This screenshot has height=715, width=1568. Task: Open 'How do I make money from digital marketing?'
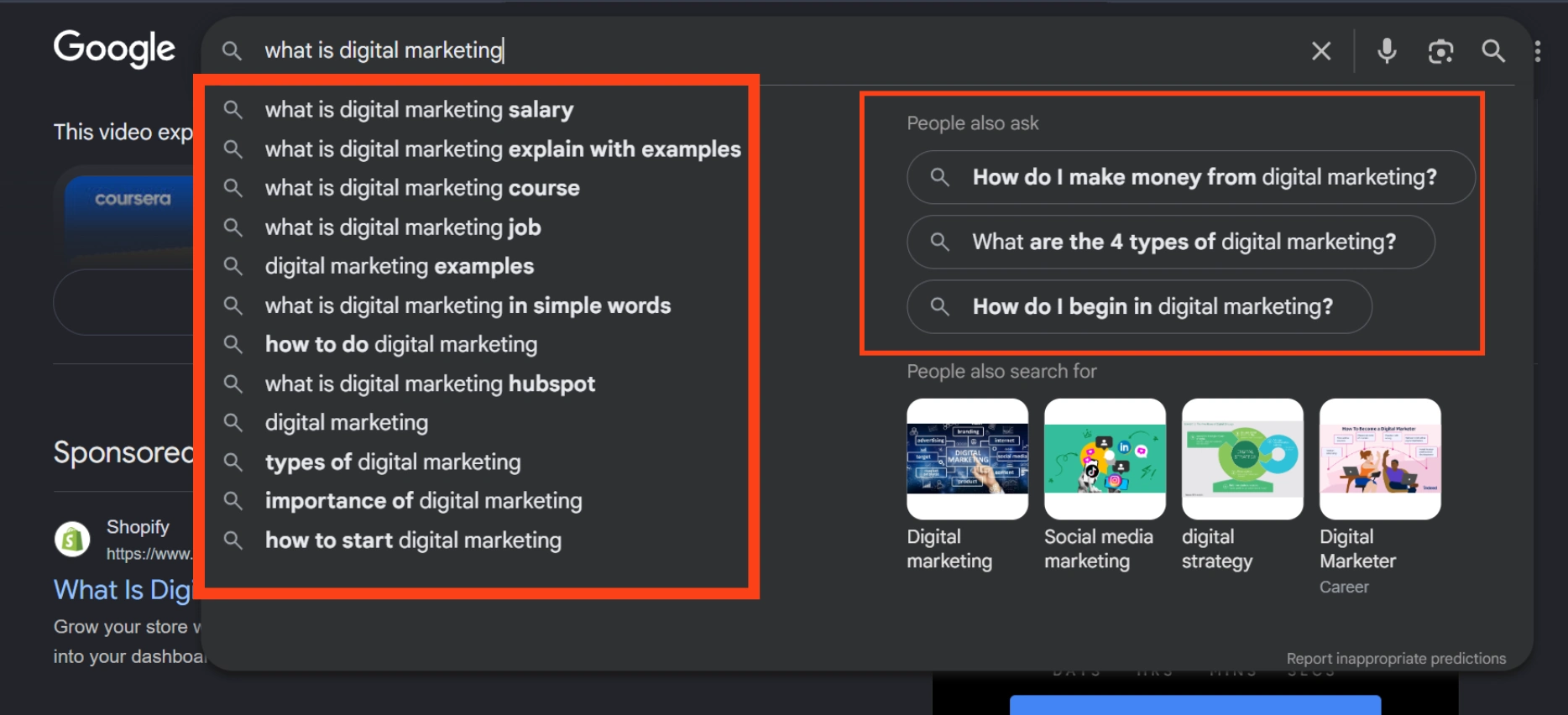1191,177
